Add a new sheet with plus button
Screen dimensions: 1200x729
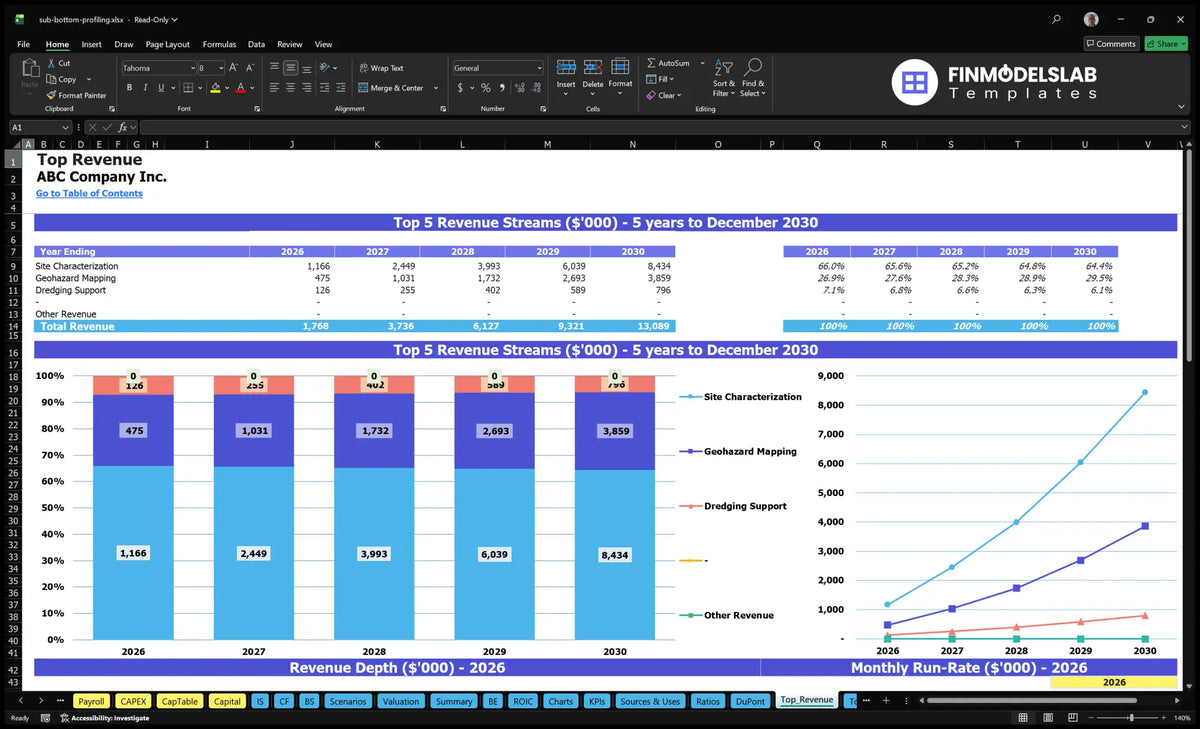[x=884, y=700]
